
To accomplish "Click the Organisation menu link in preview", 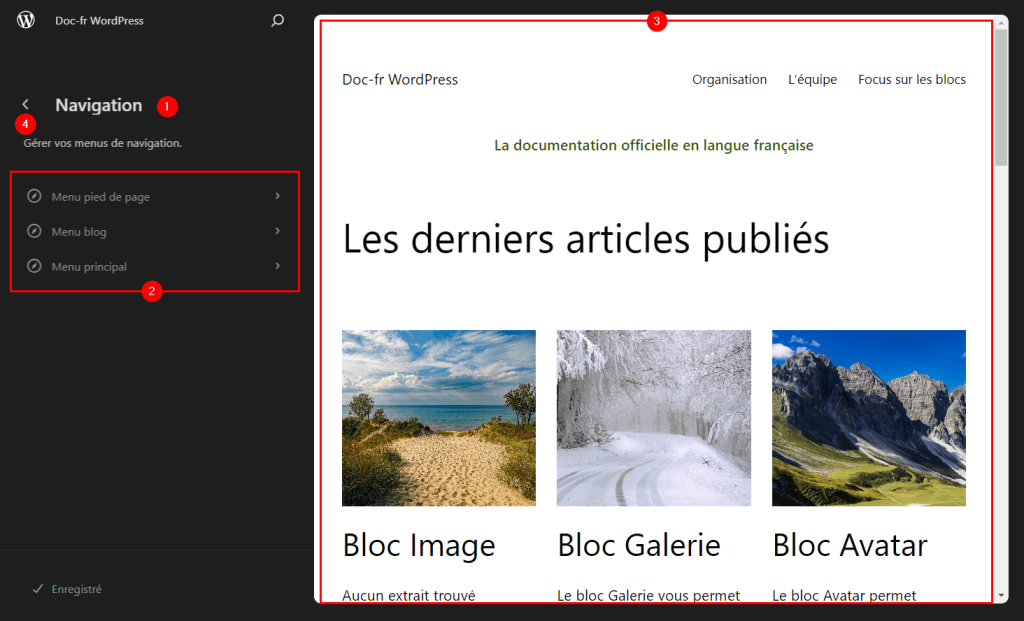I will coord(729,80).
